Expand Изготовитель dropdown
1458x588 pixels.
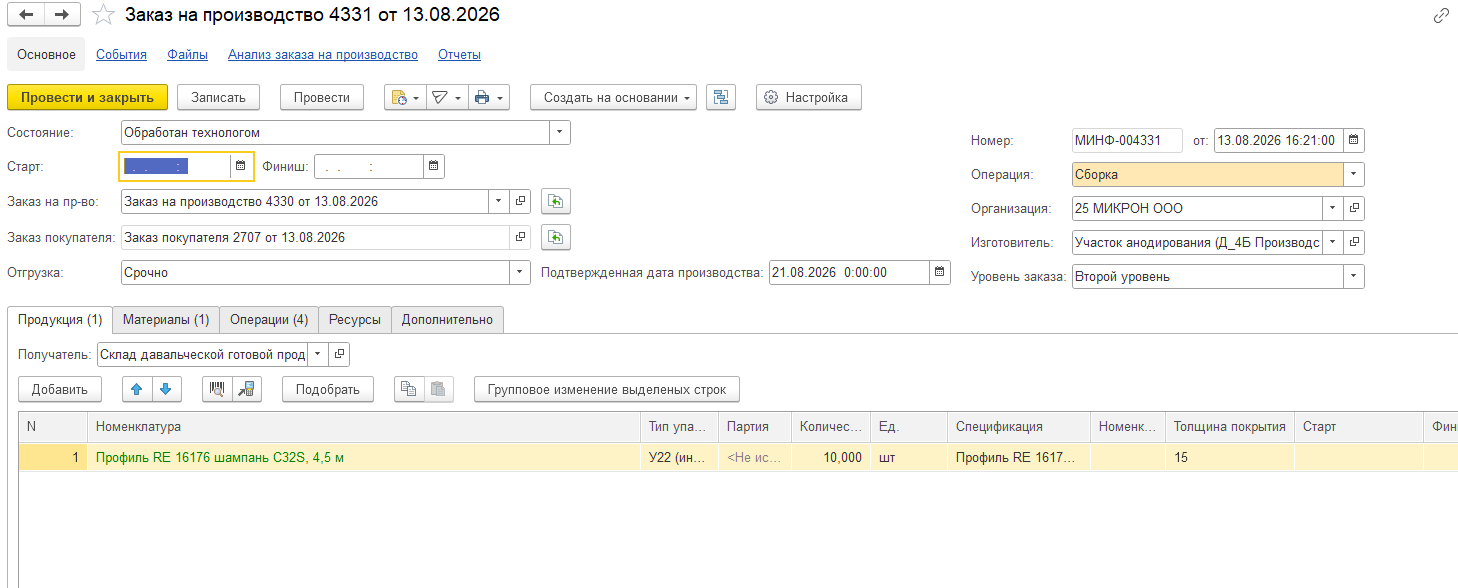click(1333, 242)
